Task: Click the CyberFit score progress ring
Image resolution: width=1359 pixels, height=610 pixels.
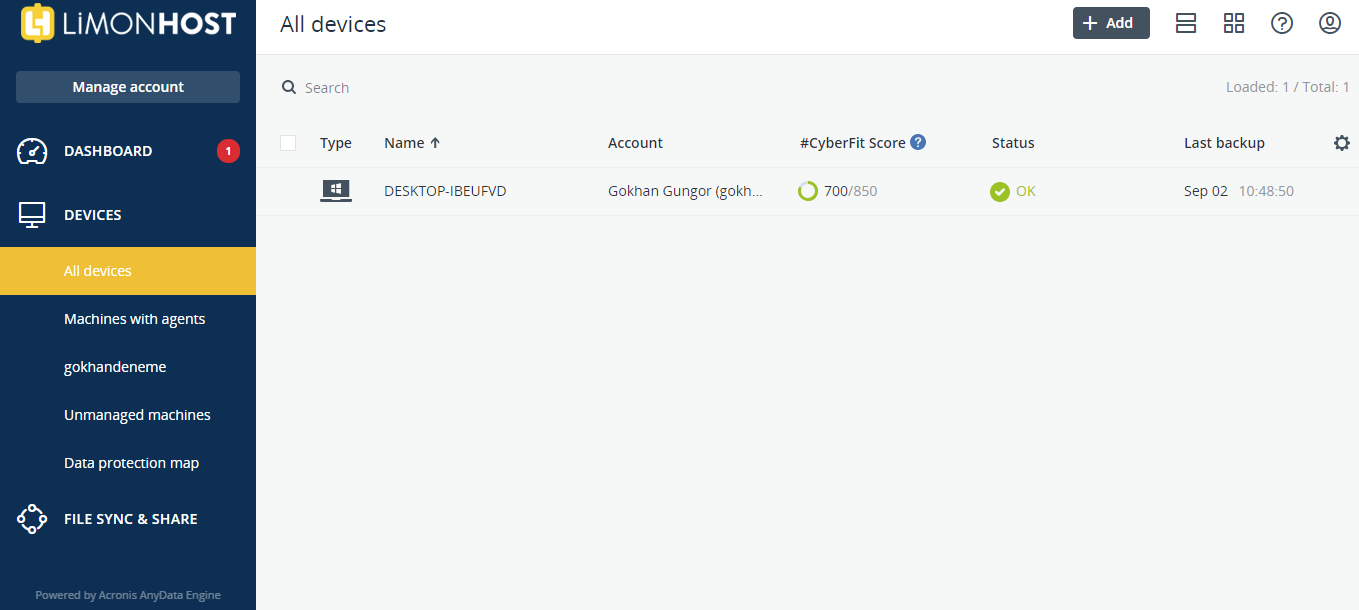Action: click(808, 191)
